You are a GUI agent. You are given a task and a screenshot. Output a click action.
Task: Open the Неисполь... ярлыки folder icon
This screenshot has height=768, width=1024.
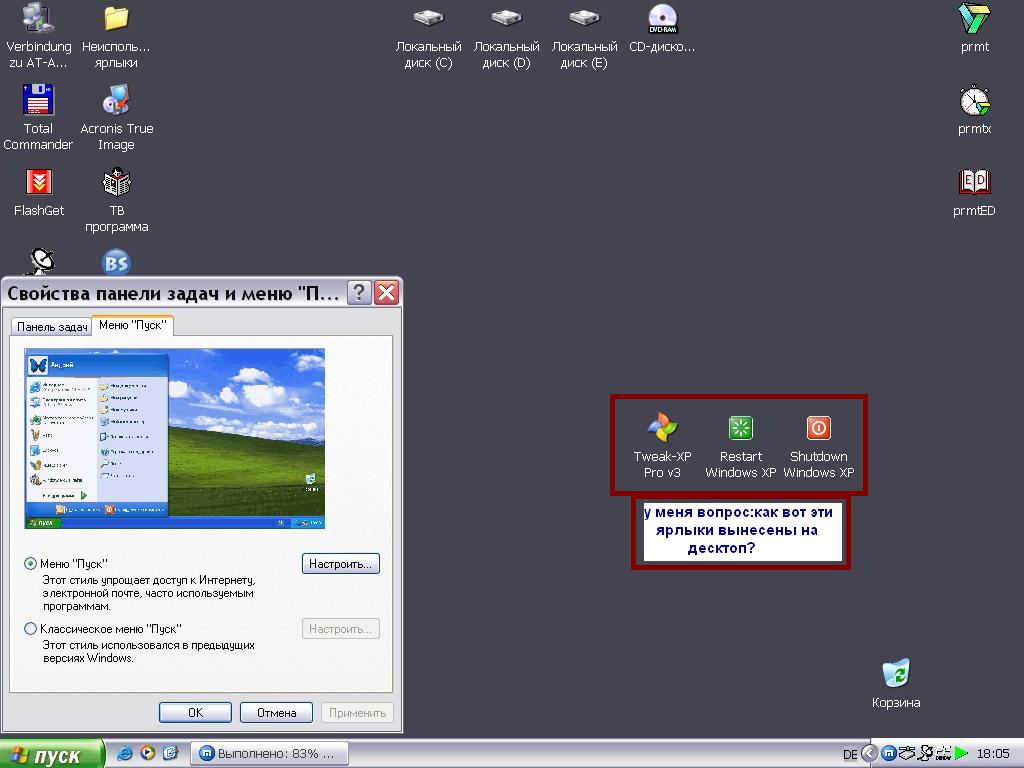point(116,36)
